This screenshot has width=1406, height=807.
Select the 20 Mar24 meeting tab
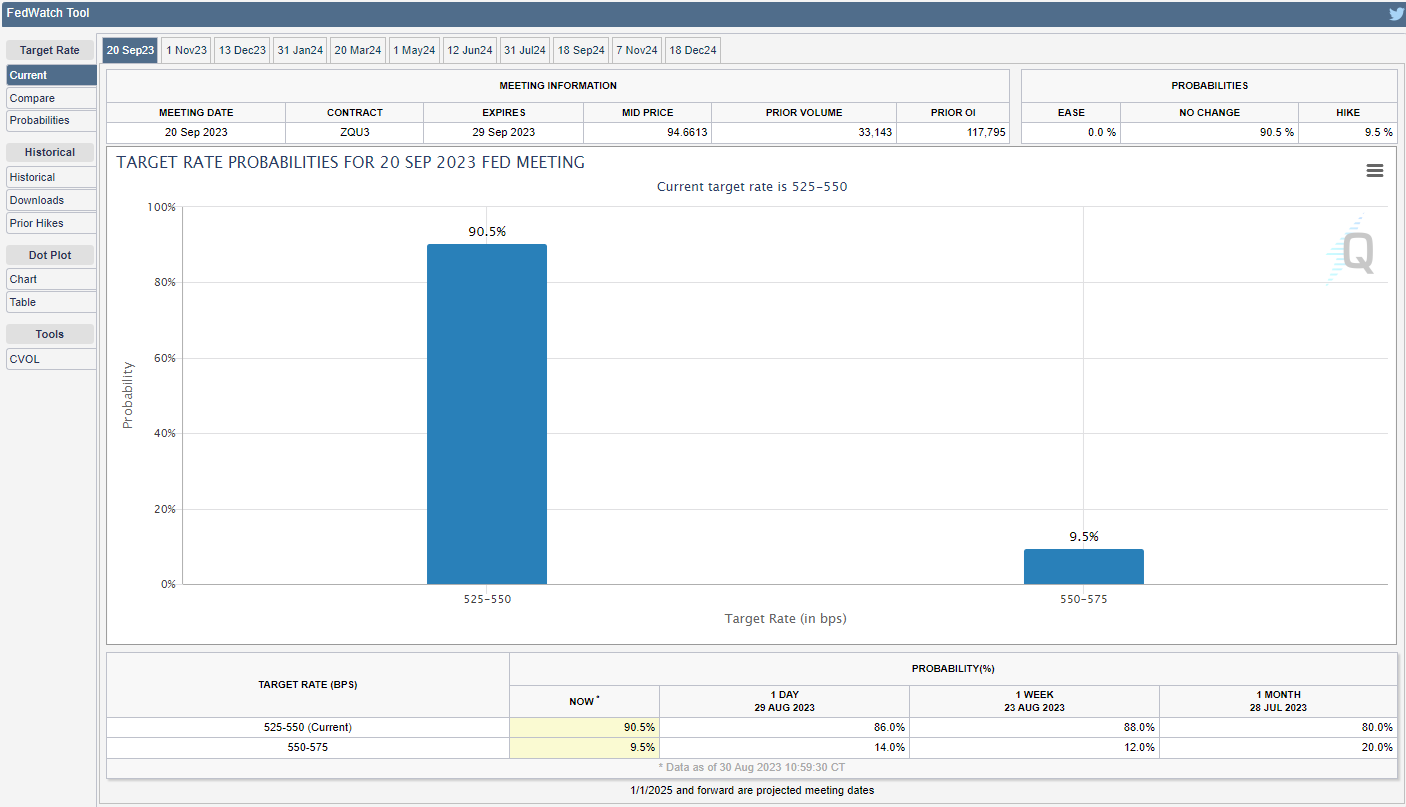(358, 50)
